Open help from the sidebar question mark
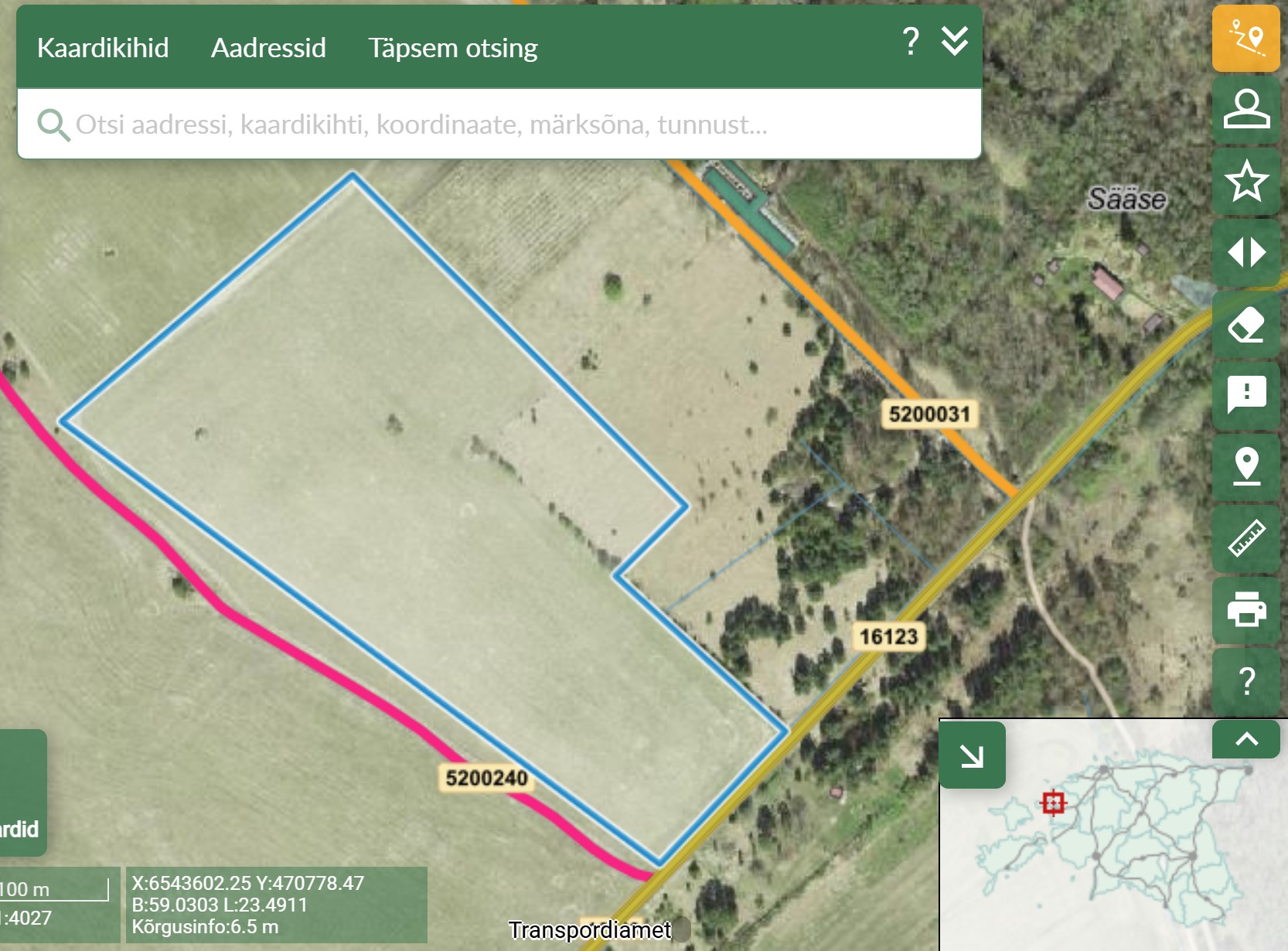Viewport: 1288px width, 951px height. coord(1245,680)
